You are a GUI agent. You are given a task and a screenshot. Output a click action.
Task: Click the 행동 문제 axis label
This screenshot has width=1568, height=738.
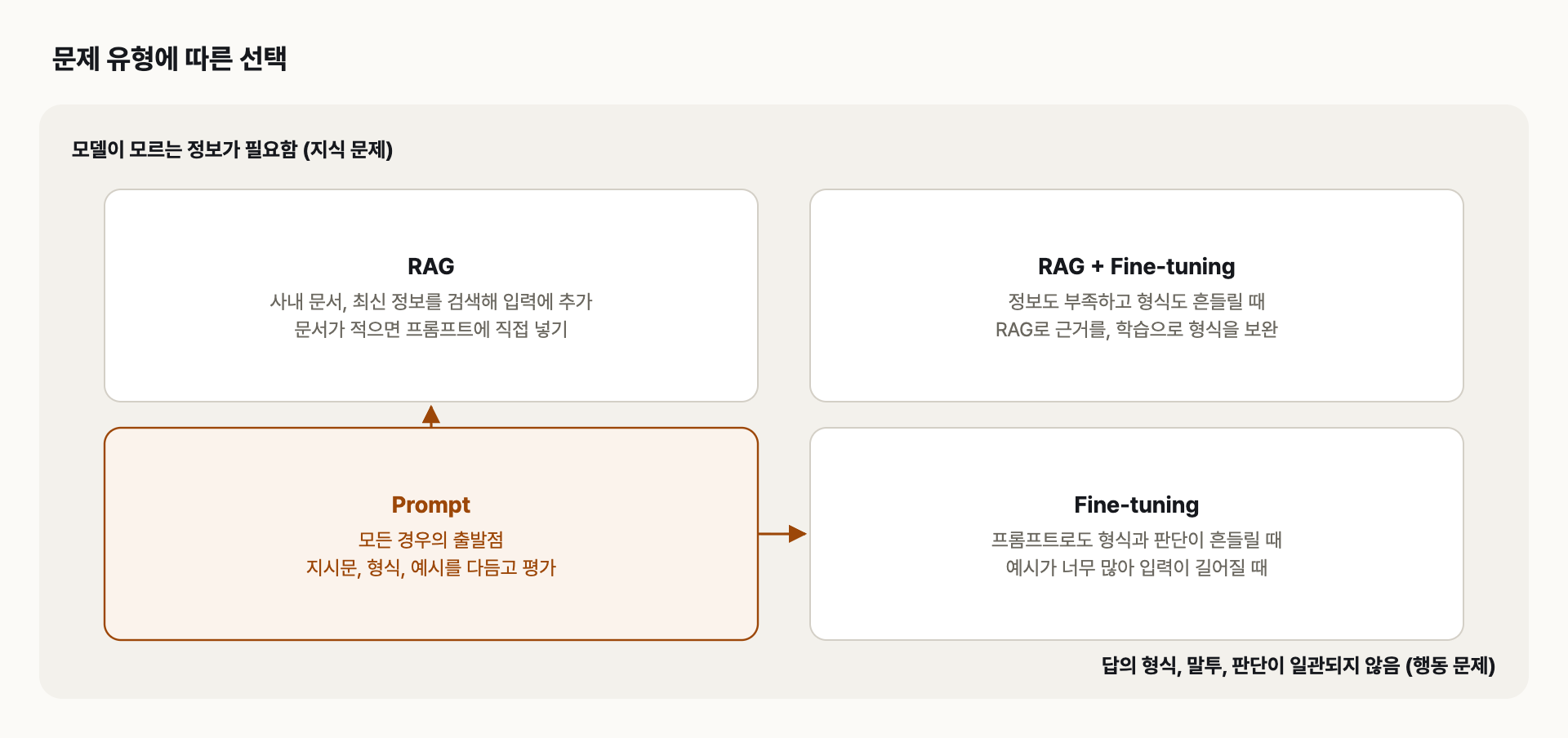pos(1298,666)
